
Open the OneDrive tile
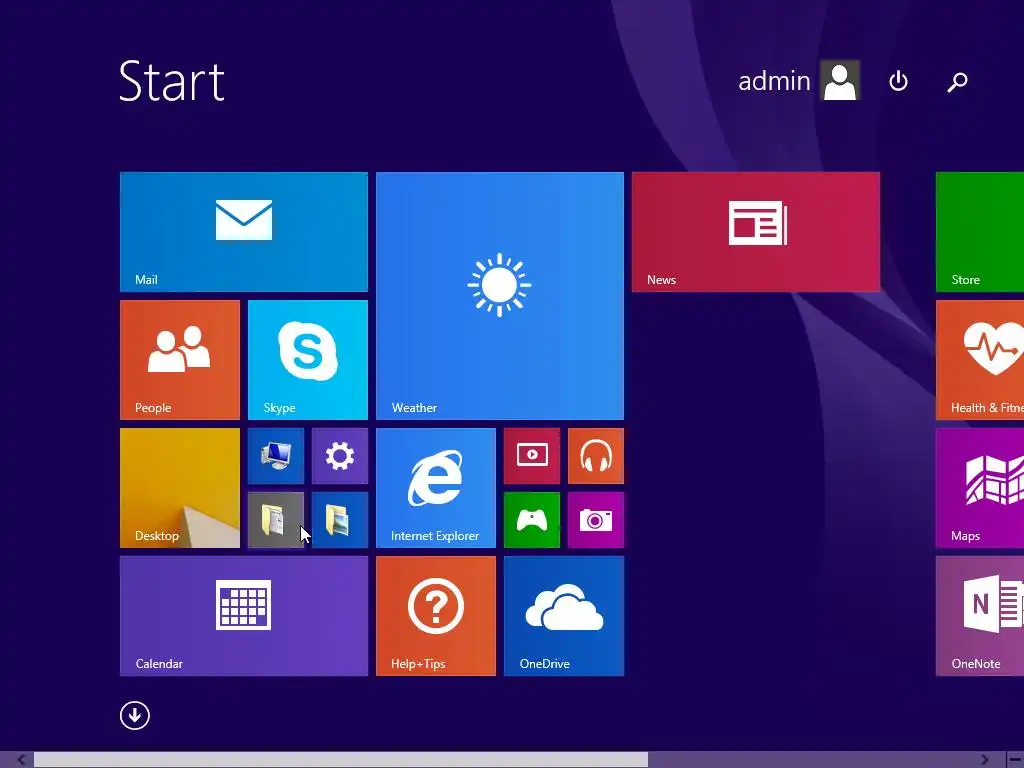(x=564, y=616)
